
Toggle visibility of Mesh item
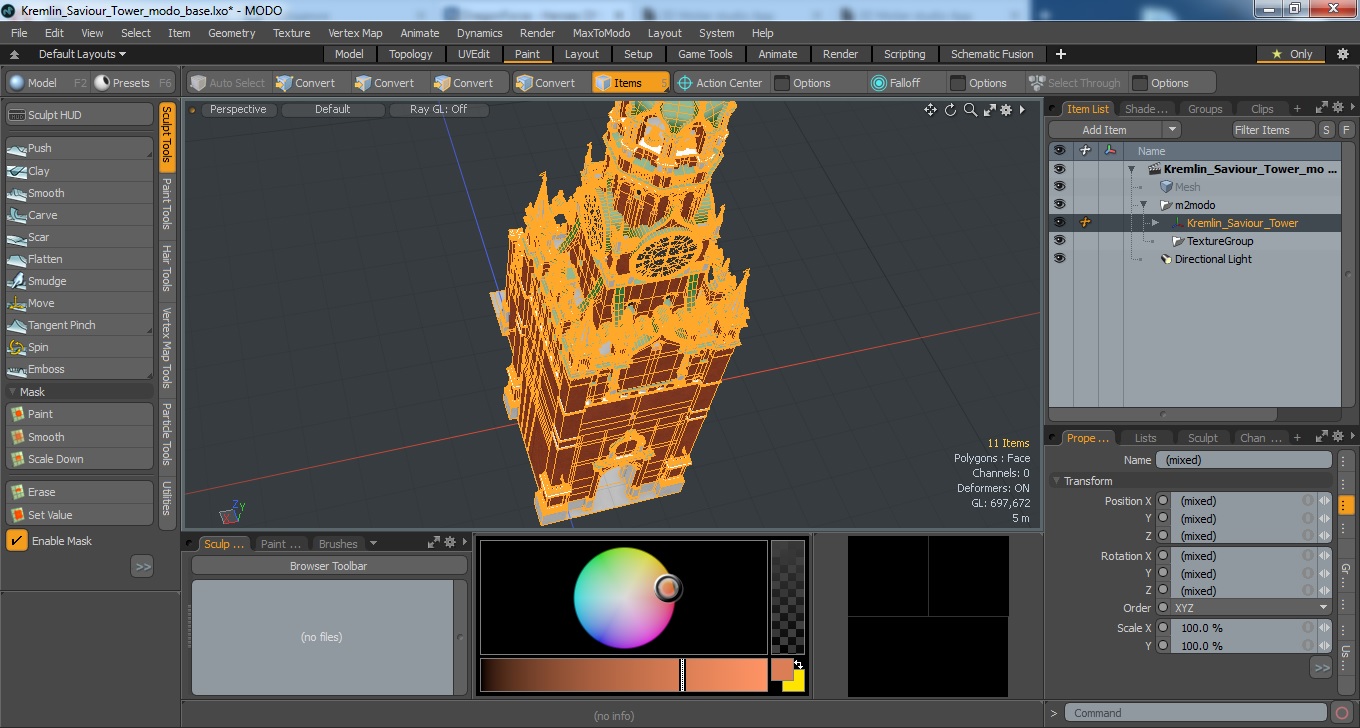(1059, 187)
